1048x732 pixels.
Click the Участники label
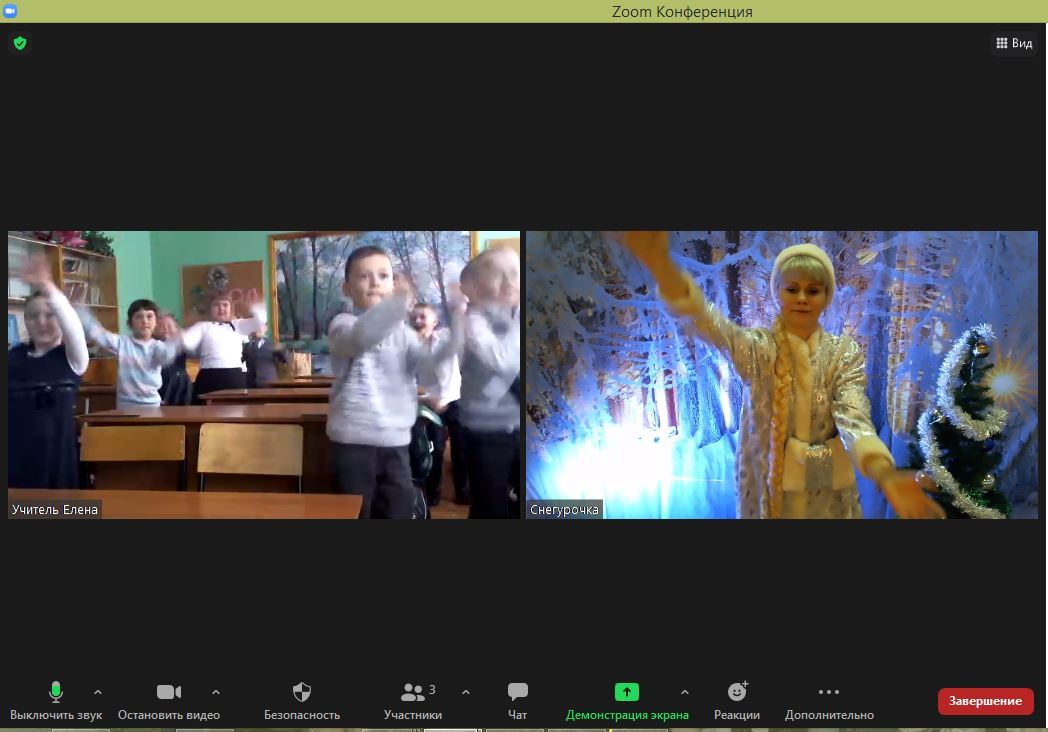[413, 715]
